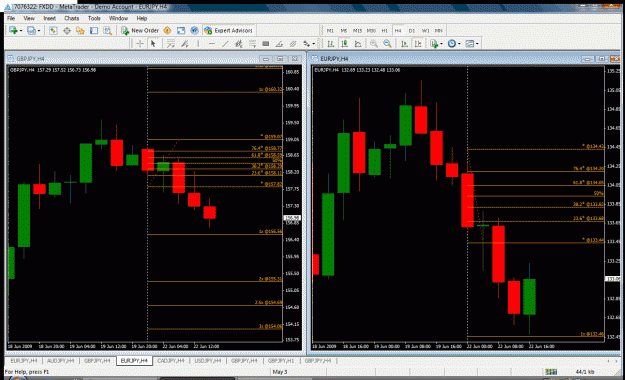Toggle the Expert Advisors button
The width and height of the screenshot is (625, 380).
coord(228,30)
